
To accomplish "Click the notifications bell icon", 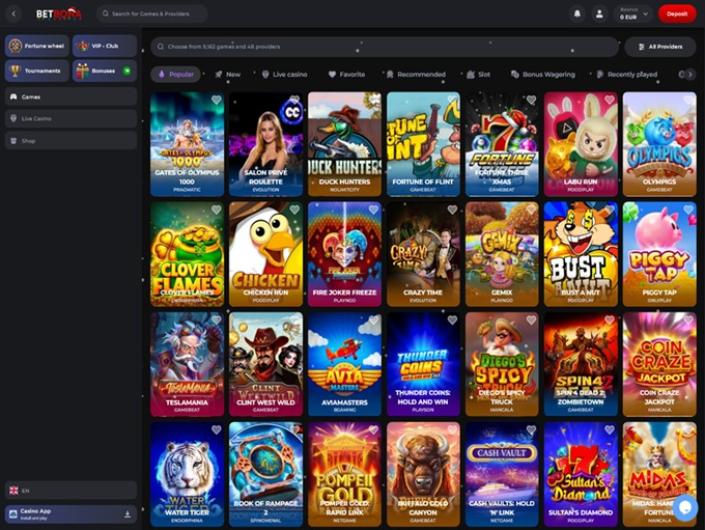I will (x=577, y=14).
